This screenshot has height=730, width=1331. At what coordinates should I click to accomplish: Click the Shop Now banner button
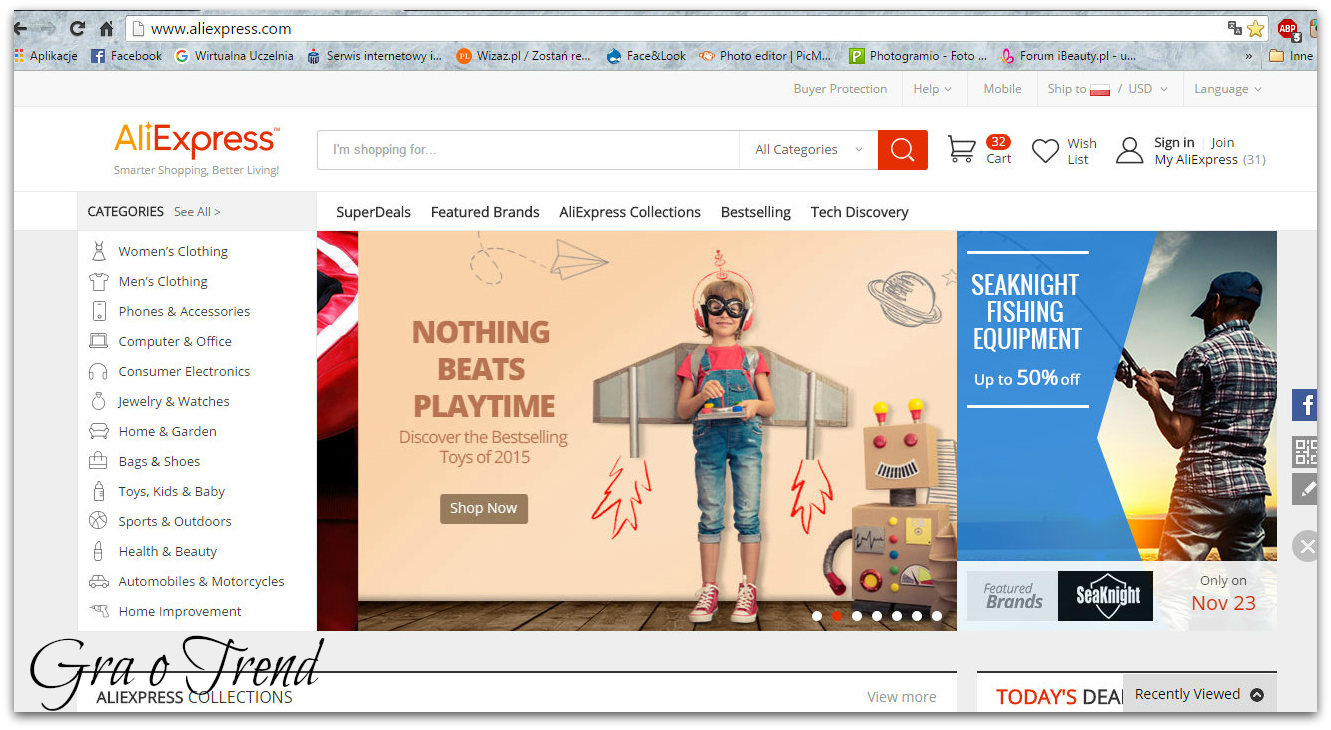coord(483,508)
